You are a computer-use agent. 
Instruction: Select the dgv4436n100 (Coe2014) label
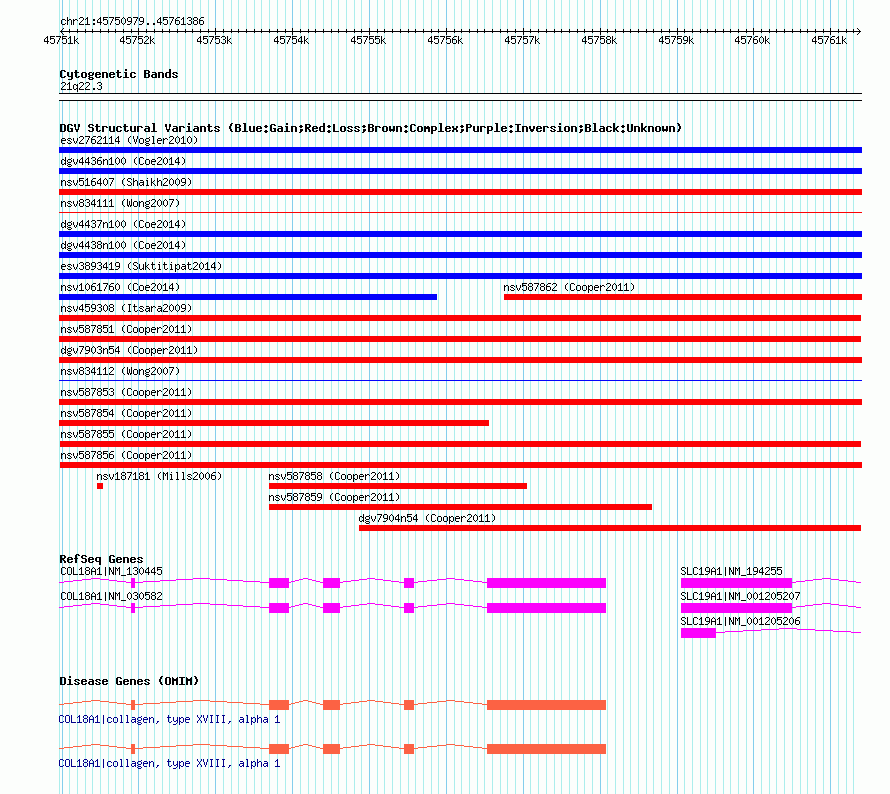pos(123,161)
